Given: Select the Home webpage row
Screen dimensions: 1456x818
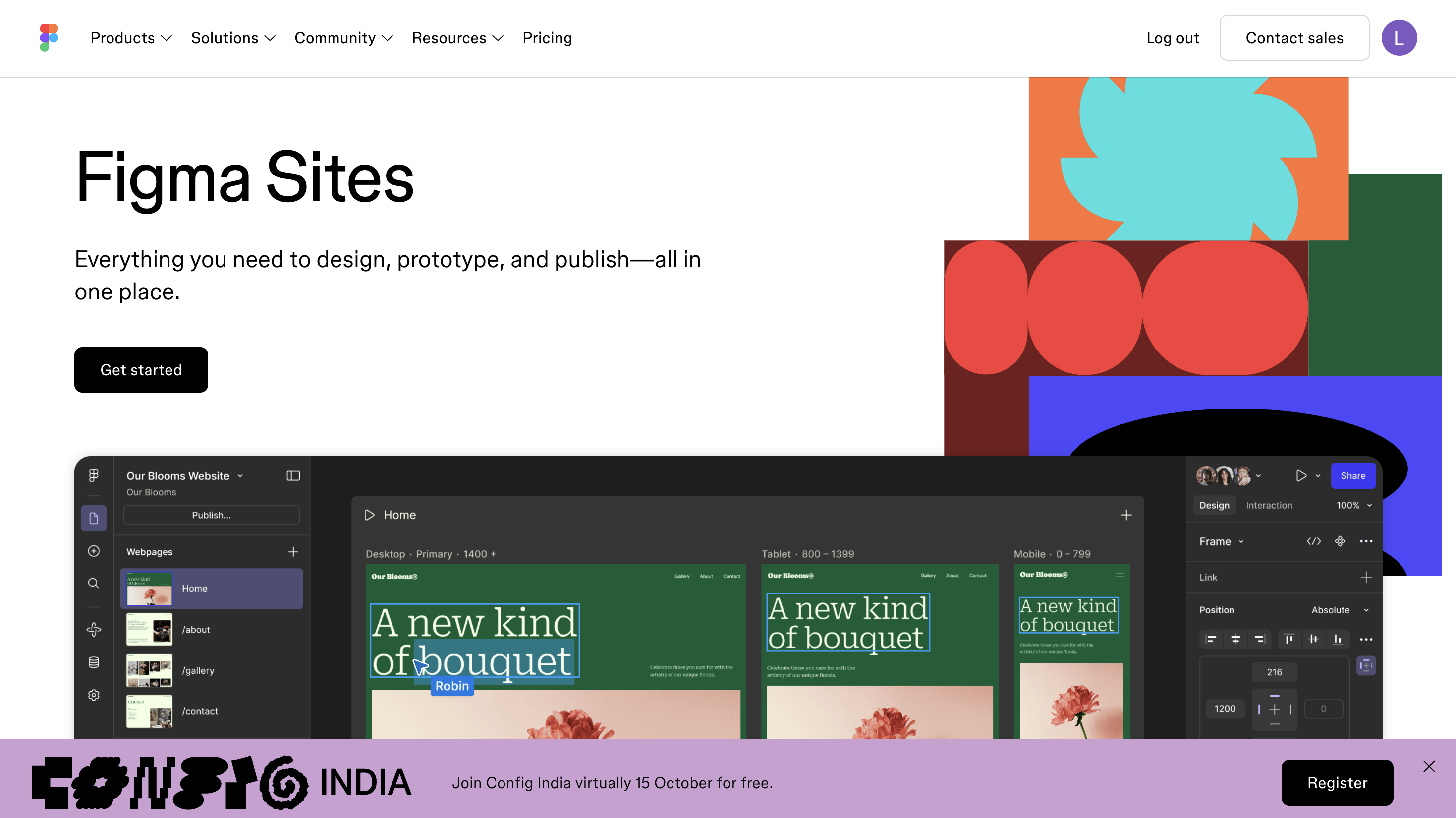Looking at the screenshot, I should 212,588.
